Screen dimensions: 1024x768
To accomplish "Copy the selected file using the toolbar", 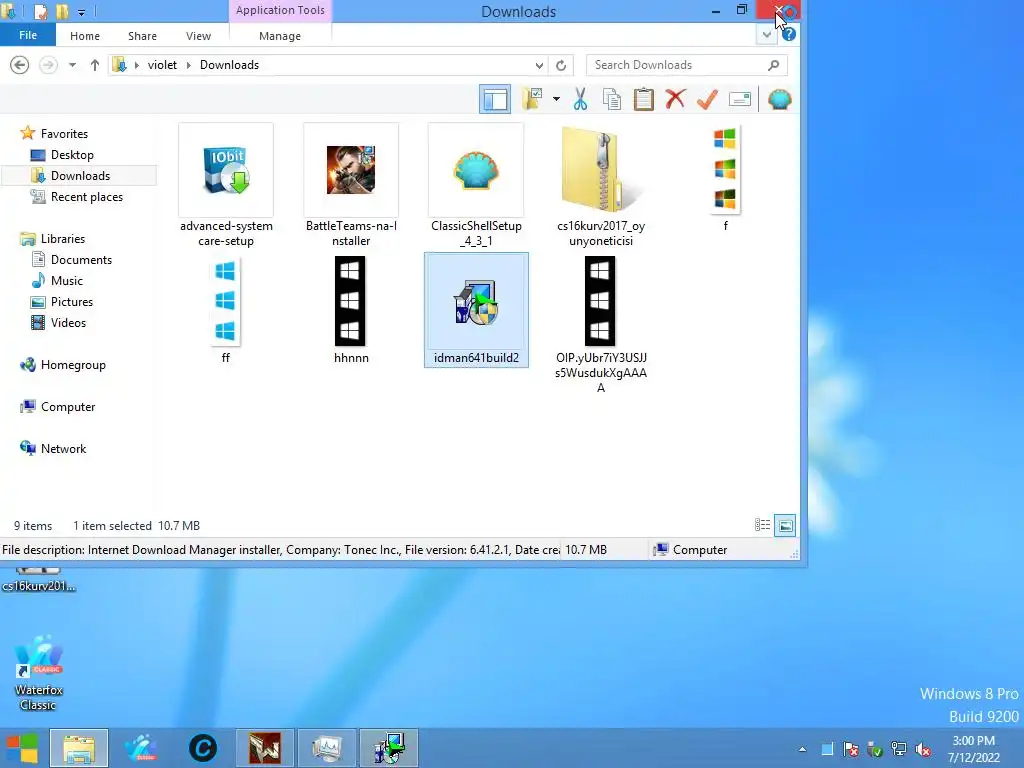I will (x=612, y=99).
